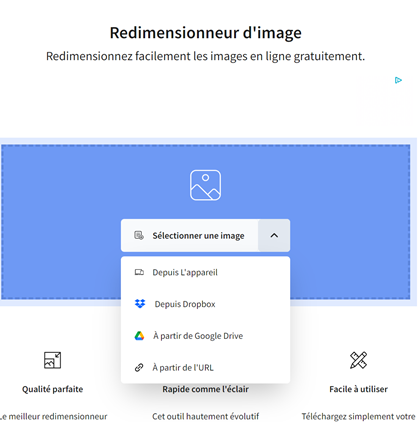
Task: Click the image placeholder icon in upload area
Action: point(205,185)
